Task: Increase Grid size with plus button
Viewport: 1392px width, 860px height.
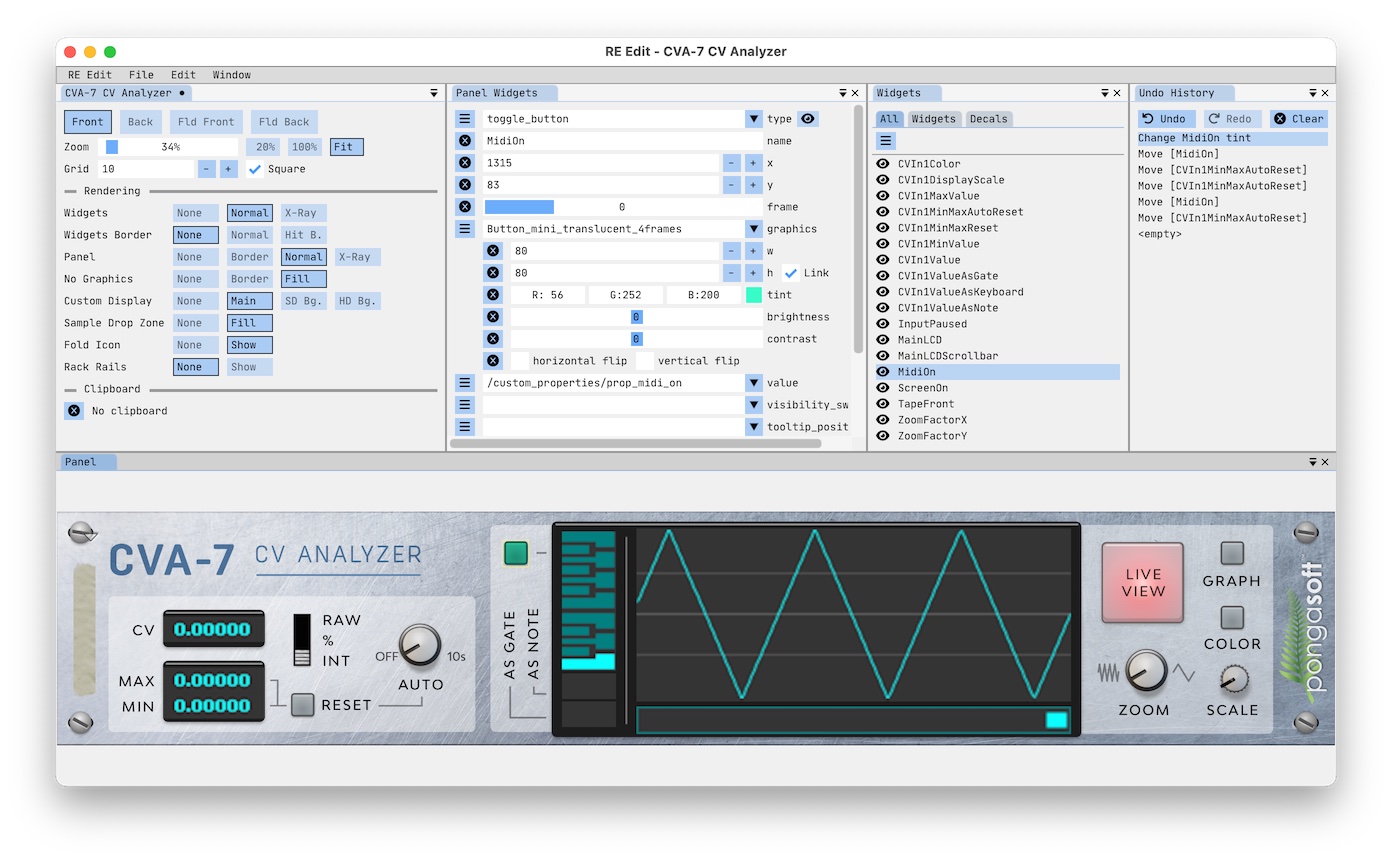Action: click(229, 169)
